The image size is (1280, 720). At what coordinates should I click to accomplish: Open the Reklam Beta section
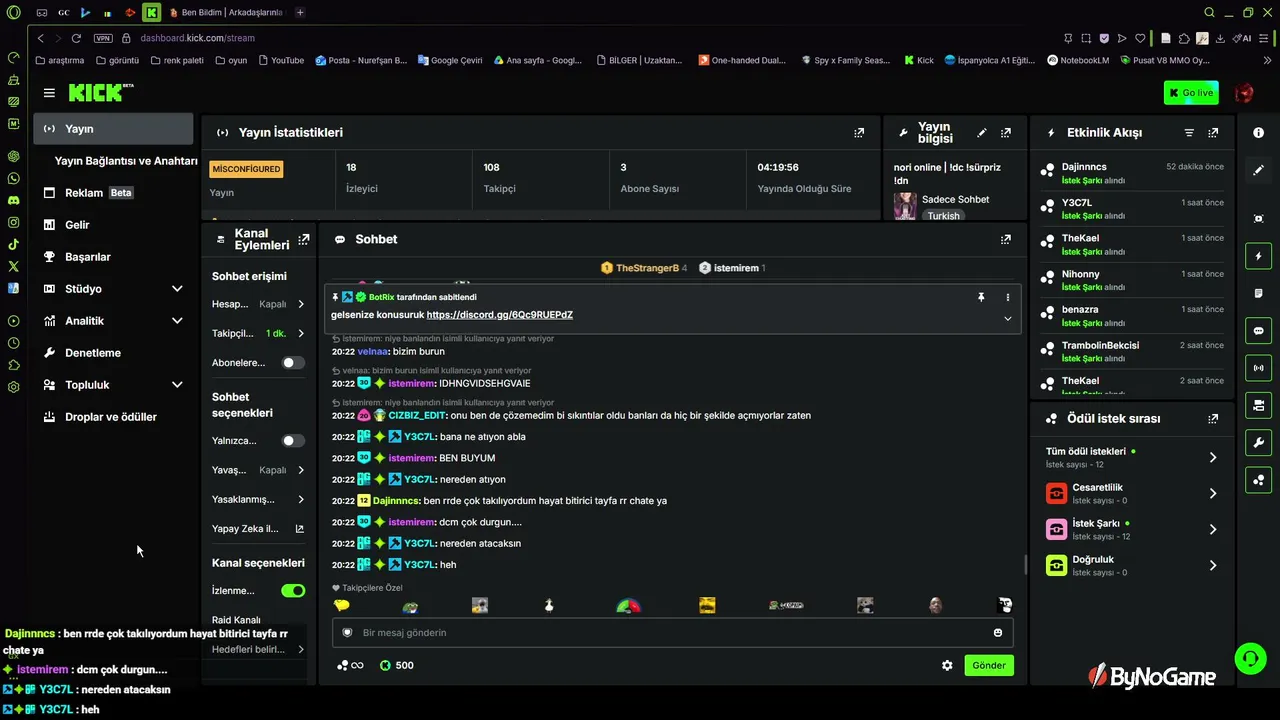[113, 193]
